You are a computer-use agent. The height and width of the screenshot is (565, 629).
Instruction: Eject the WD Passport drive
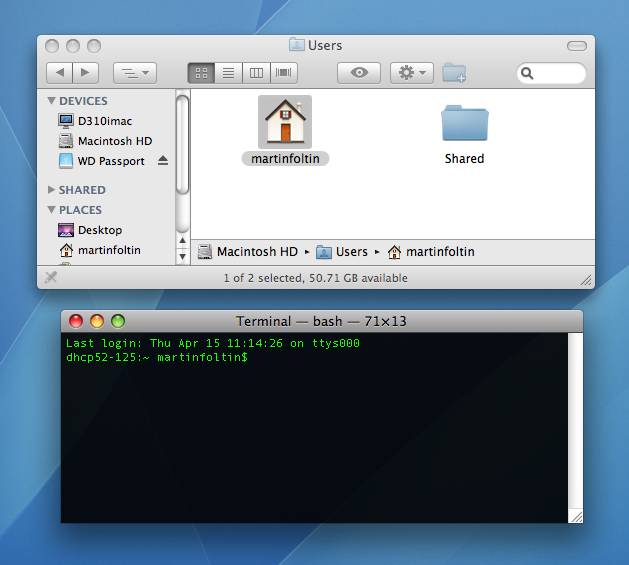pos(162,161)
